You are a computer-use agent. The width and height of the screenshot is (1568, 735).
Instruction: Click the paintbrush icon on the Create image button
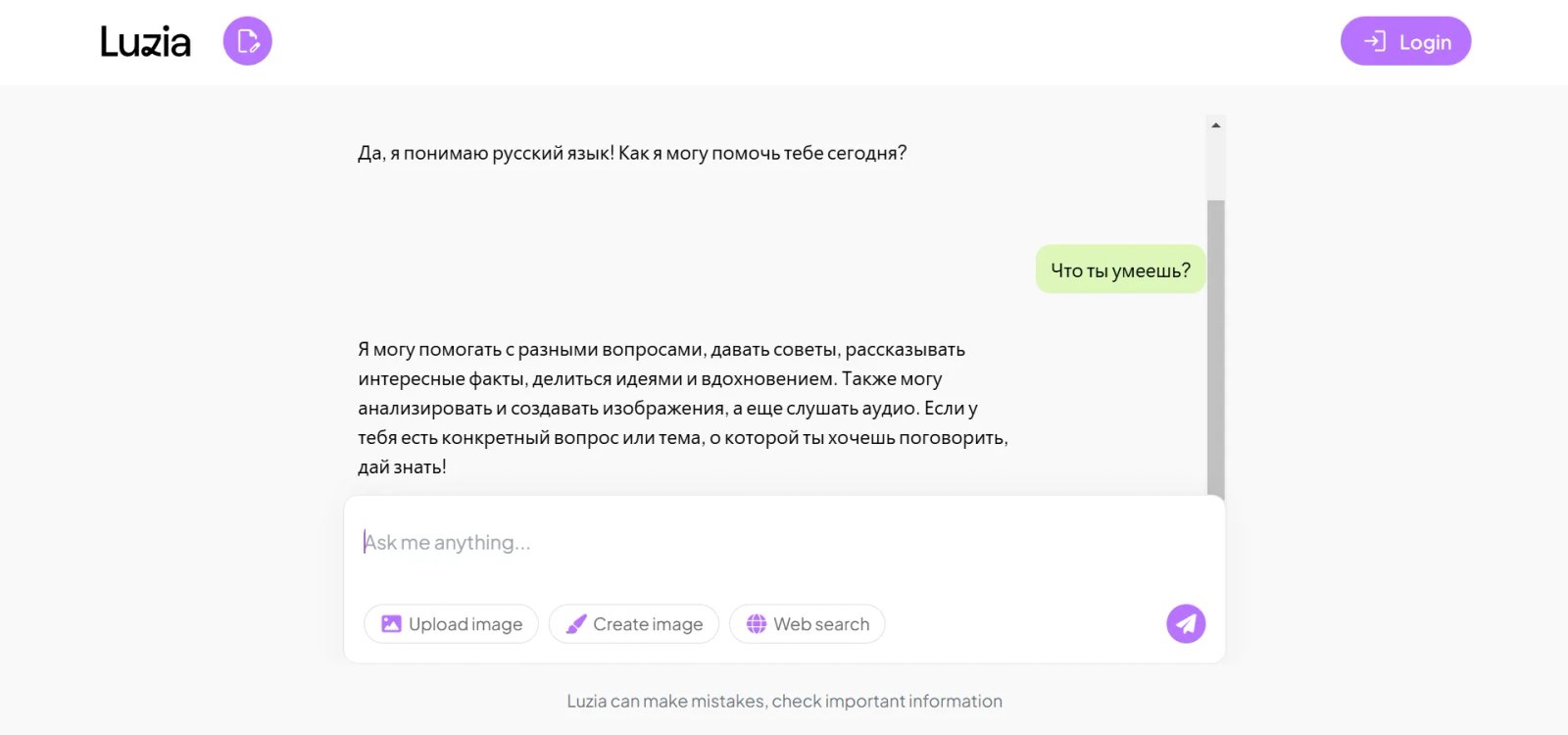(576, 623)
